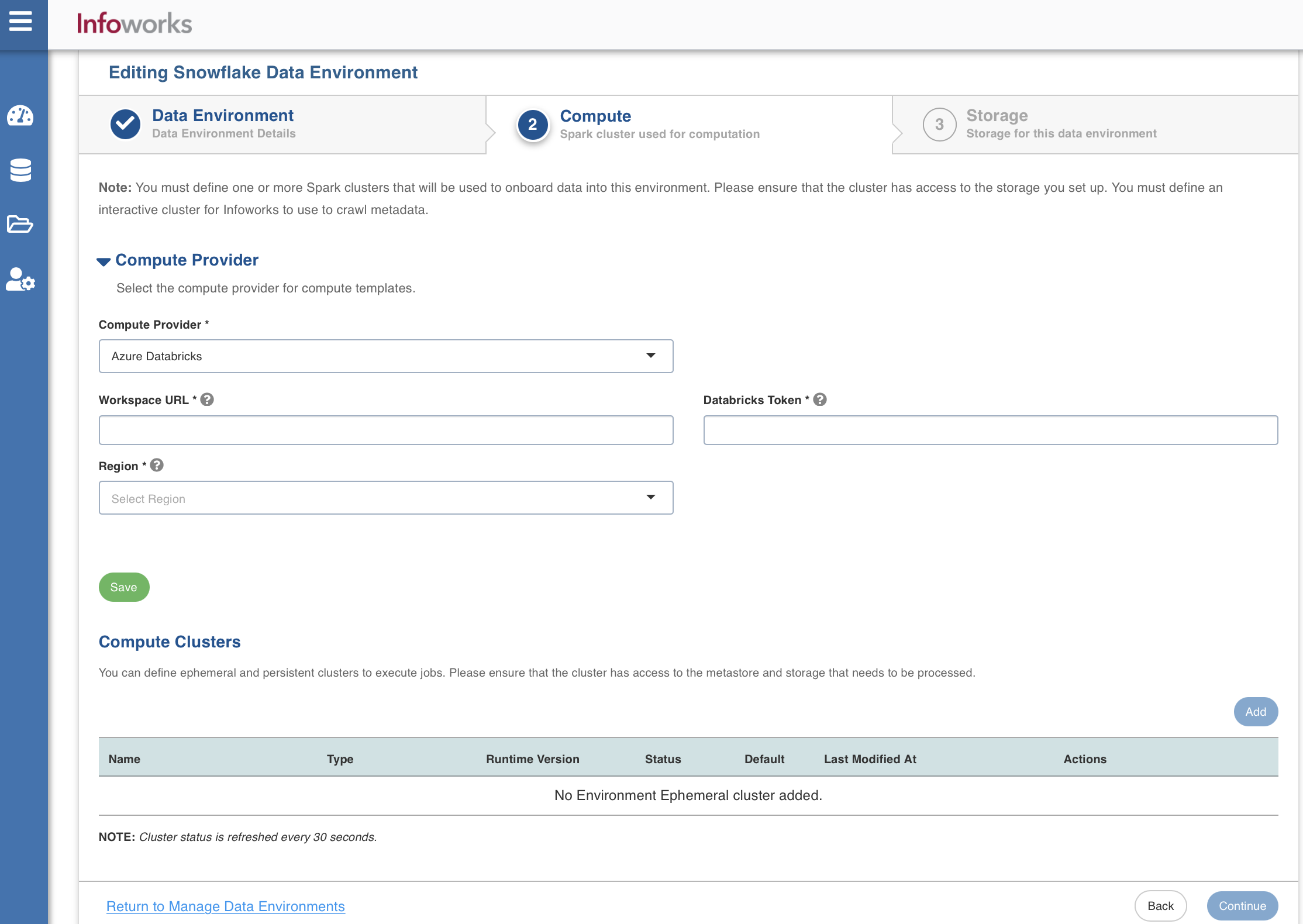
Task: Open the Compute Provider Azure Databricks dropdown
Action: (x=386, y=356)
